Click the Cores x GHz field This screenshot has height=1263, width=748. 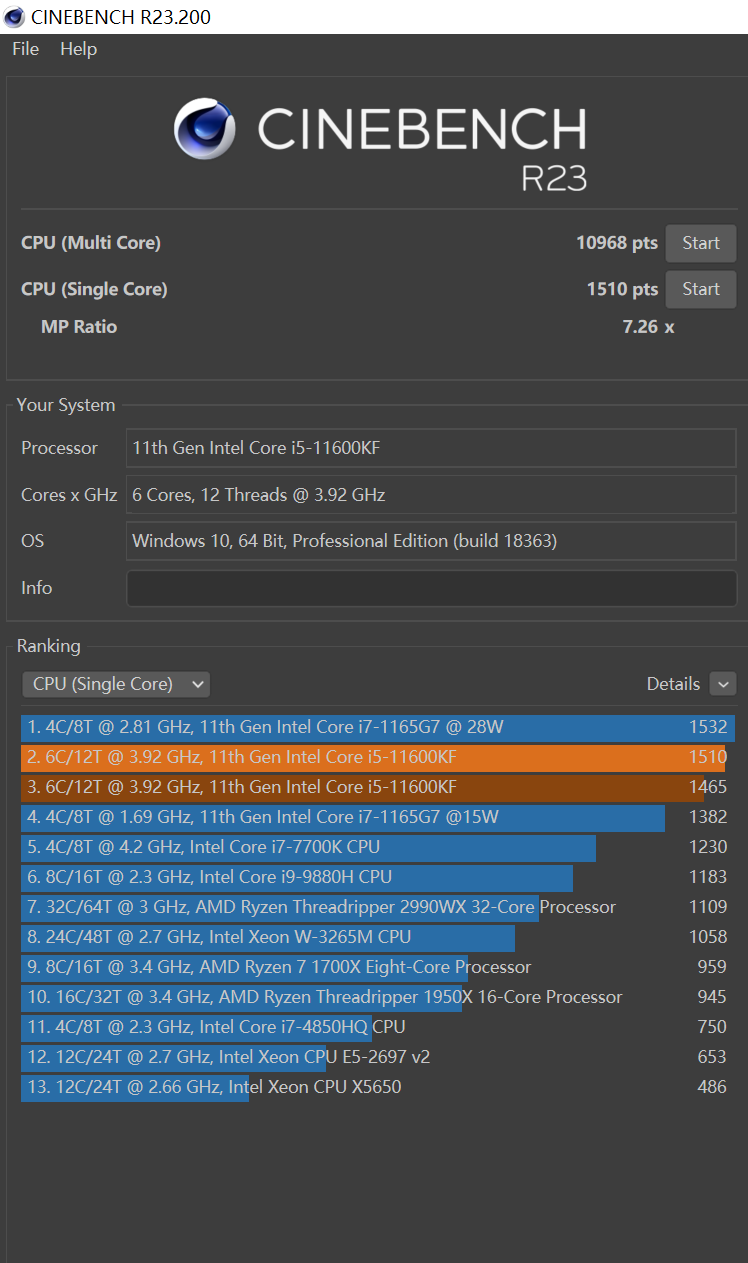[x=431, y=495]
